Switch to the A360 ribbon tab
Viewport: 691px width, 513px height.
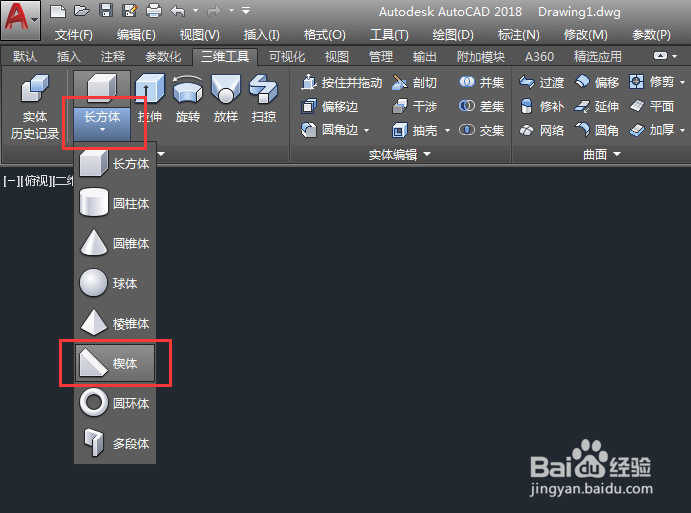coord(539,56)
